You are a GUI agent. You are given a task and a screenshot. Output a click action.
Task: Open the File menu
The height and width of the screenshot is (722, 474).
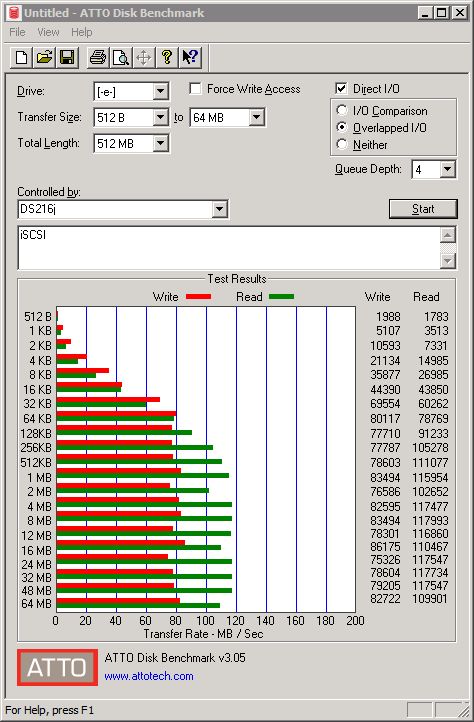[x=18, y=32]
